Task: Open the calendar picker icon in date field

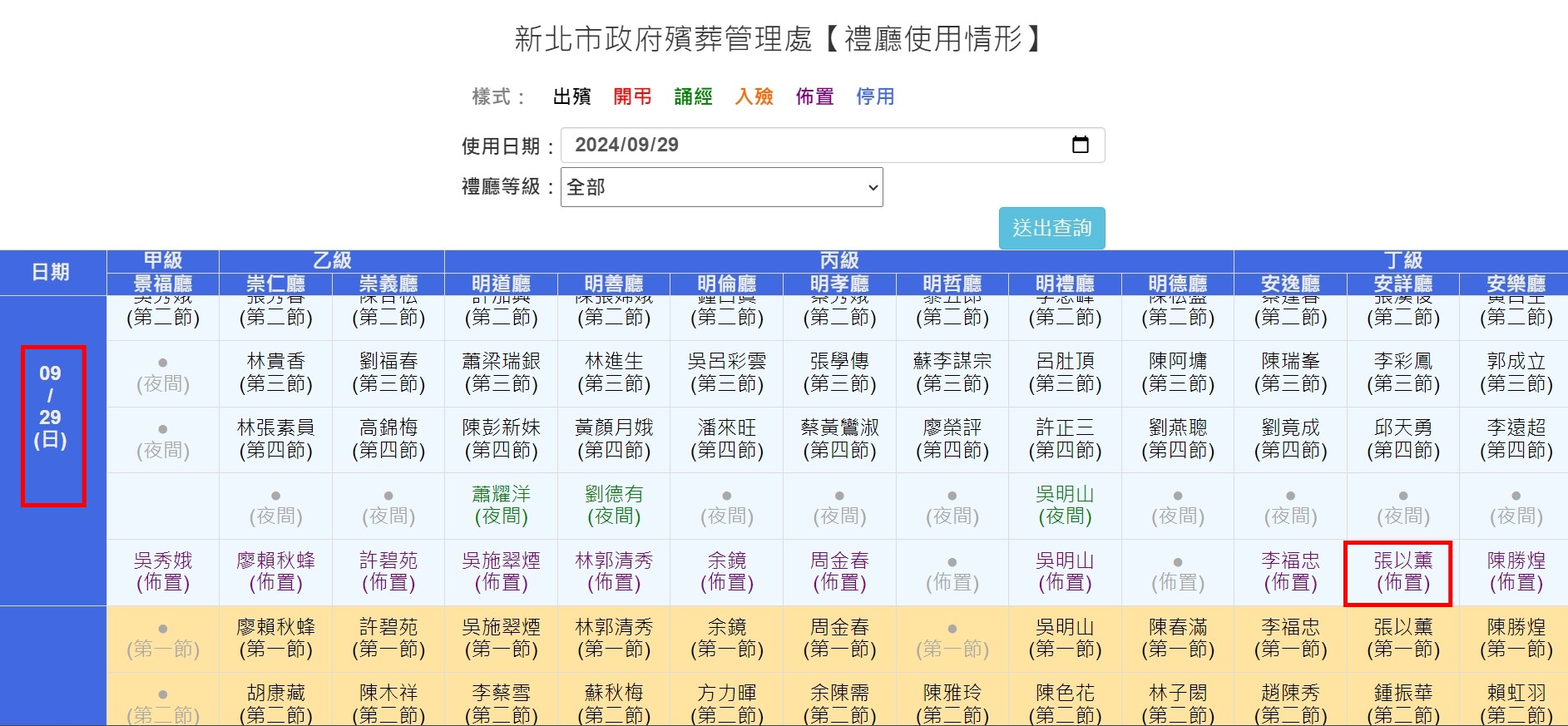Action: [1080, 145]
